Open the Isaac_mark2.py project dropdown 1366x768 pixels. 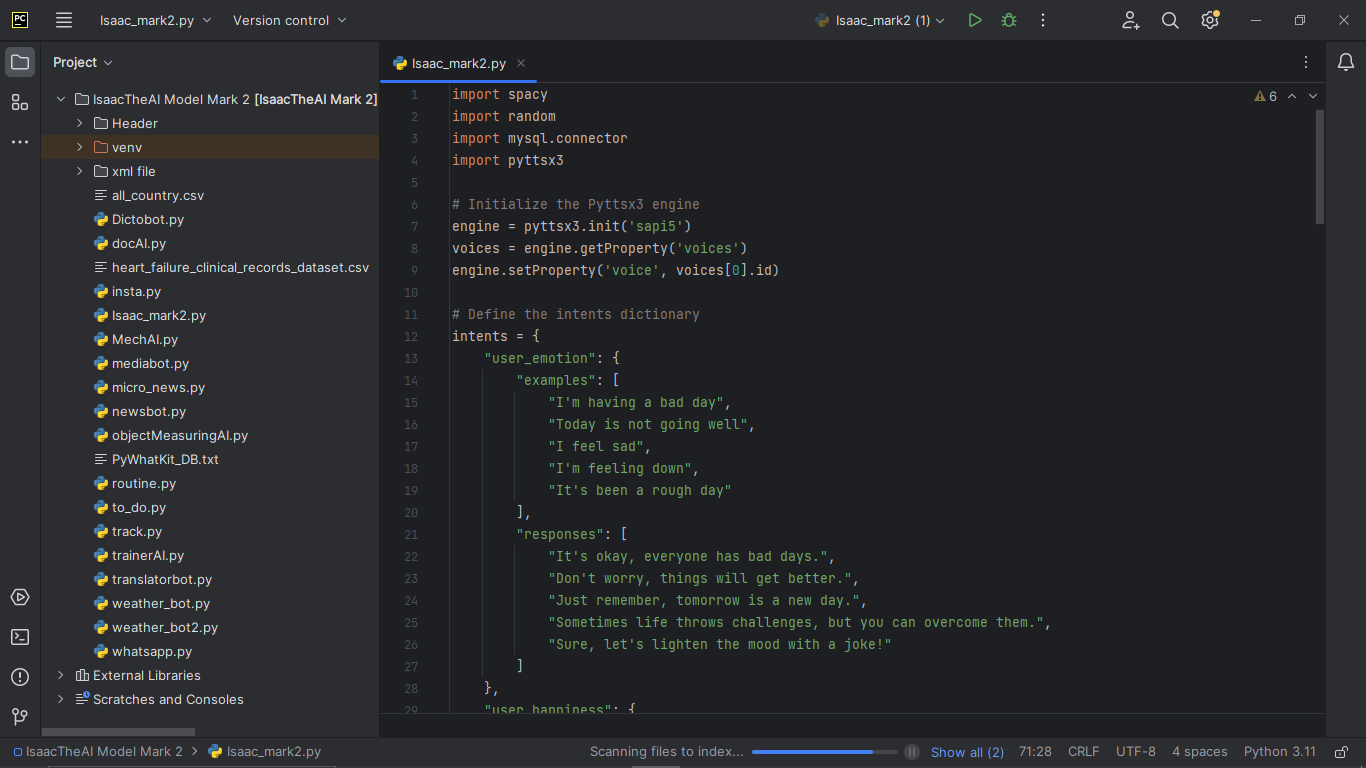click(x=155, y=20)
